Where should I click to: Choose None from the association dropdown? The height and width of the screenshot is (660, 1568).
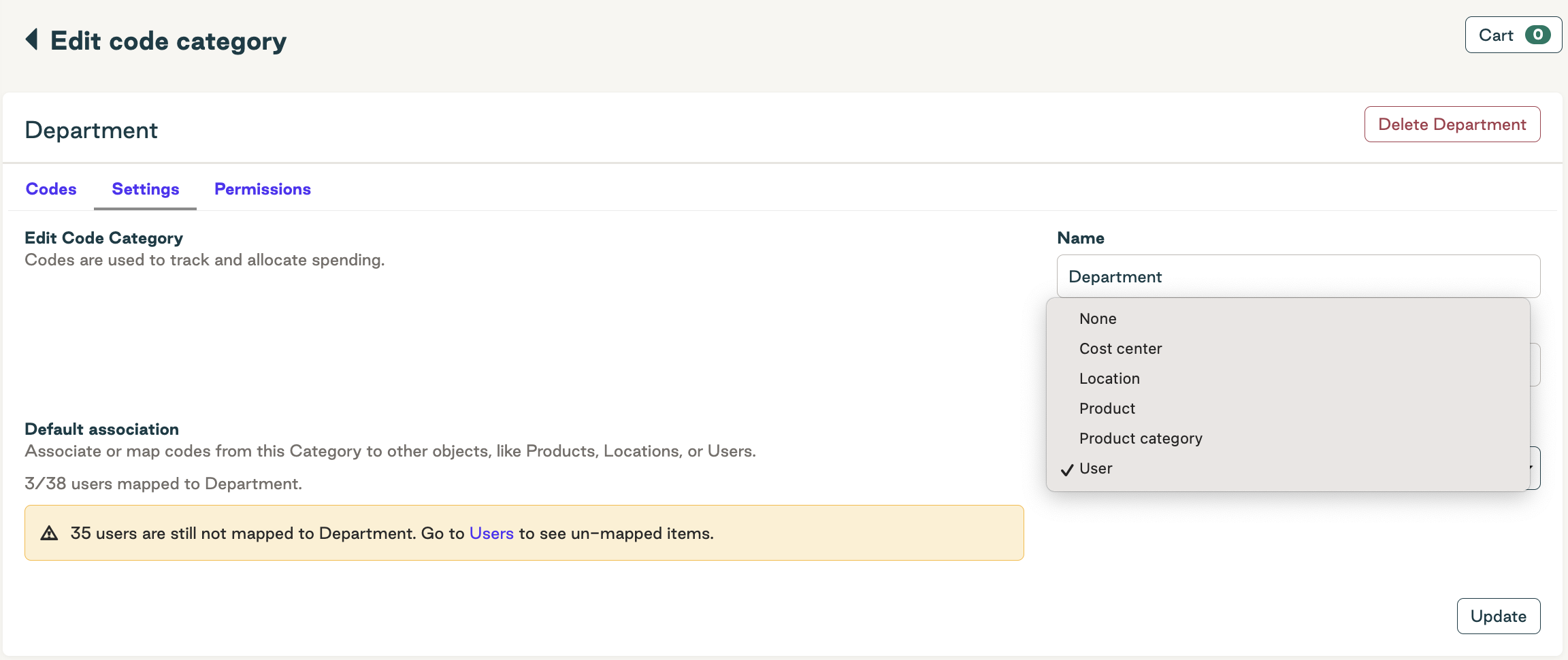(x=1288, y=318)
